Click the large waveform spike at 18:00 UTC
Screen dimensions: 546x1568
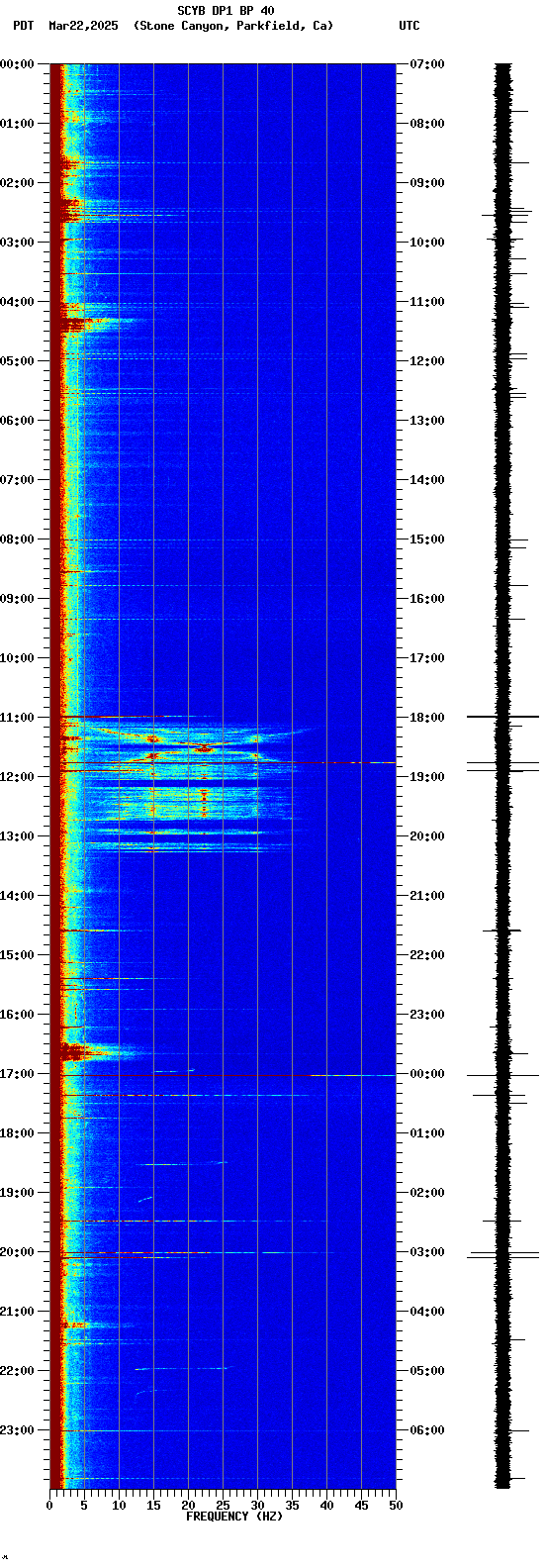(503, 716)
